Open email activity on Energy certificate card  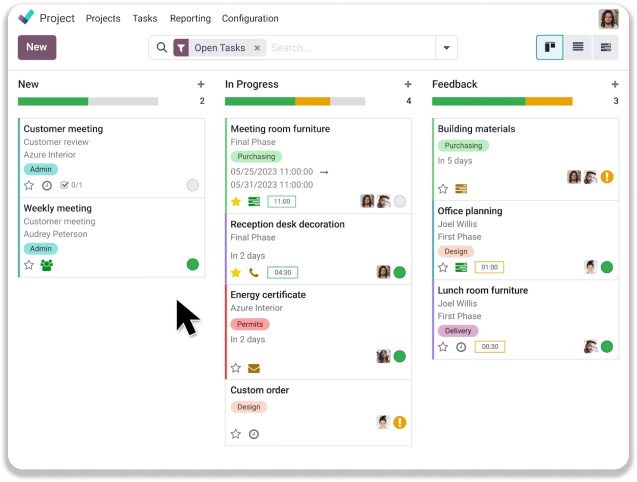click(254, 368)
